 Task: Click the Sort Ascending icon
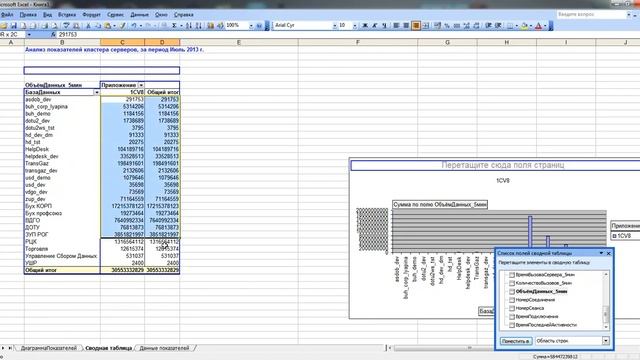[189, 26]
